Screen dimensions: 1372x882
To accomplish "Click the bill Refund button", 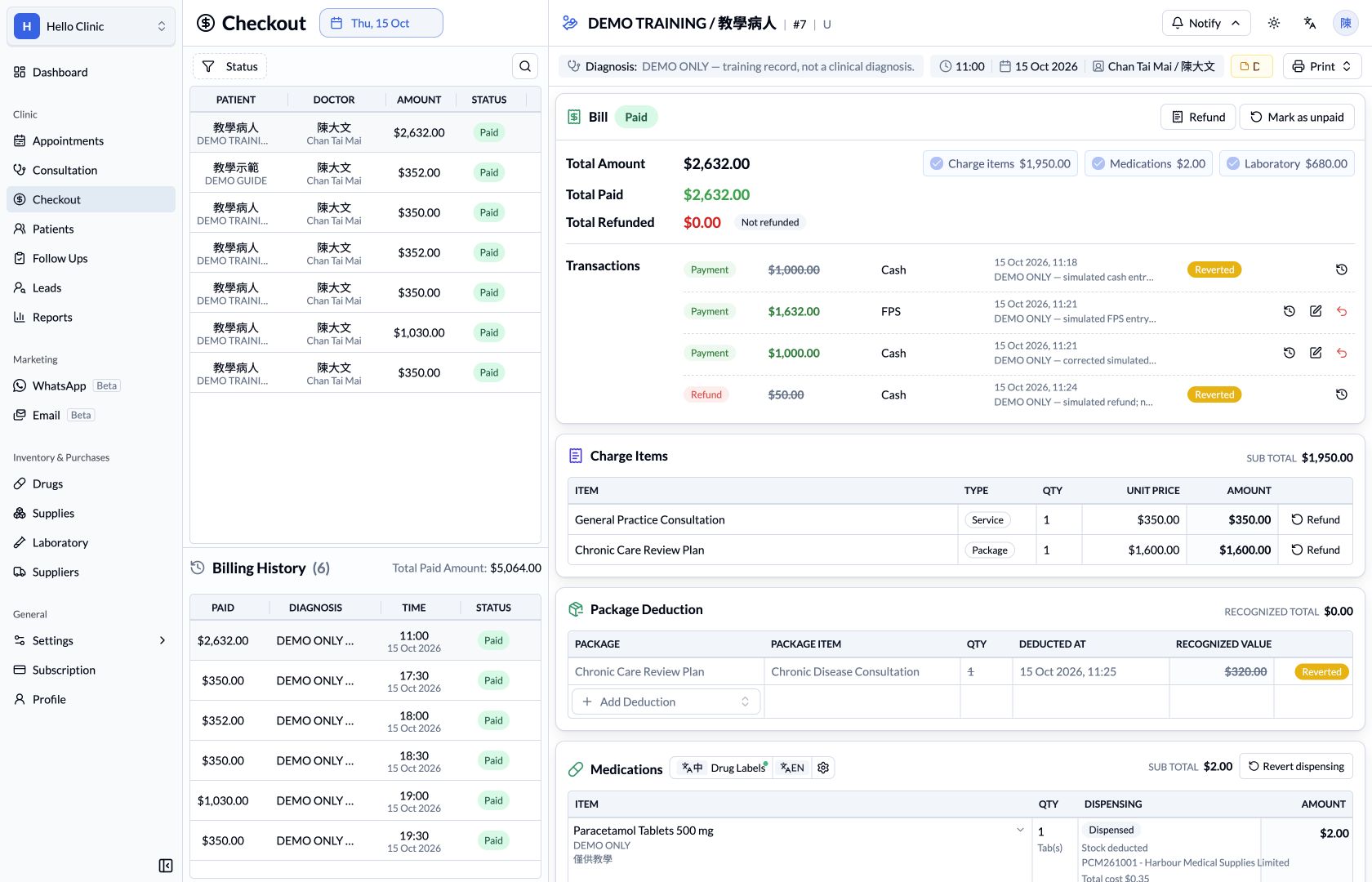I will pyautogui.click(x=1198, y=117).
